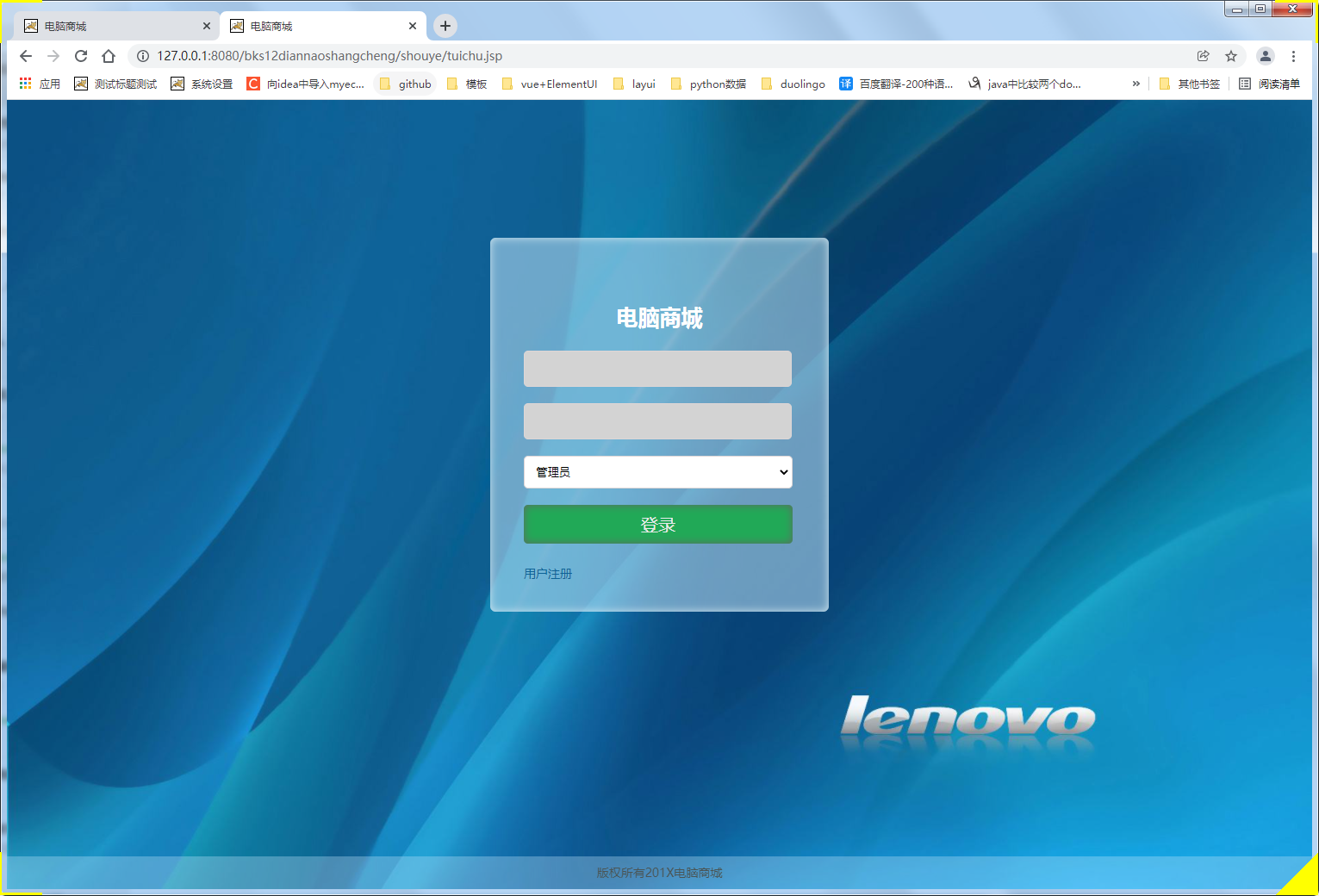Screen dimensions: 1319x896
Task: Open a new tab with the plus button
Action: coord(445,26)
